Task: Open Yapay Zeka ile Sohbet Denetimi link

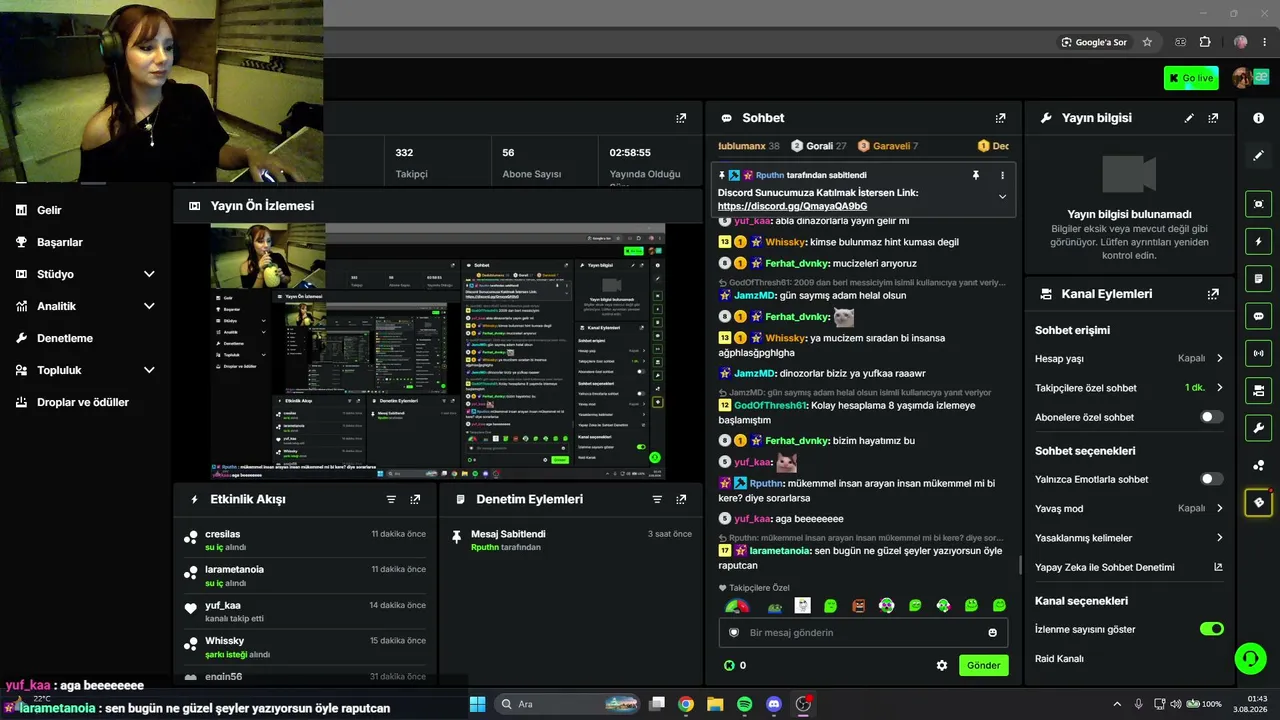Action: [x=1129, y=567]
